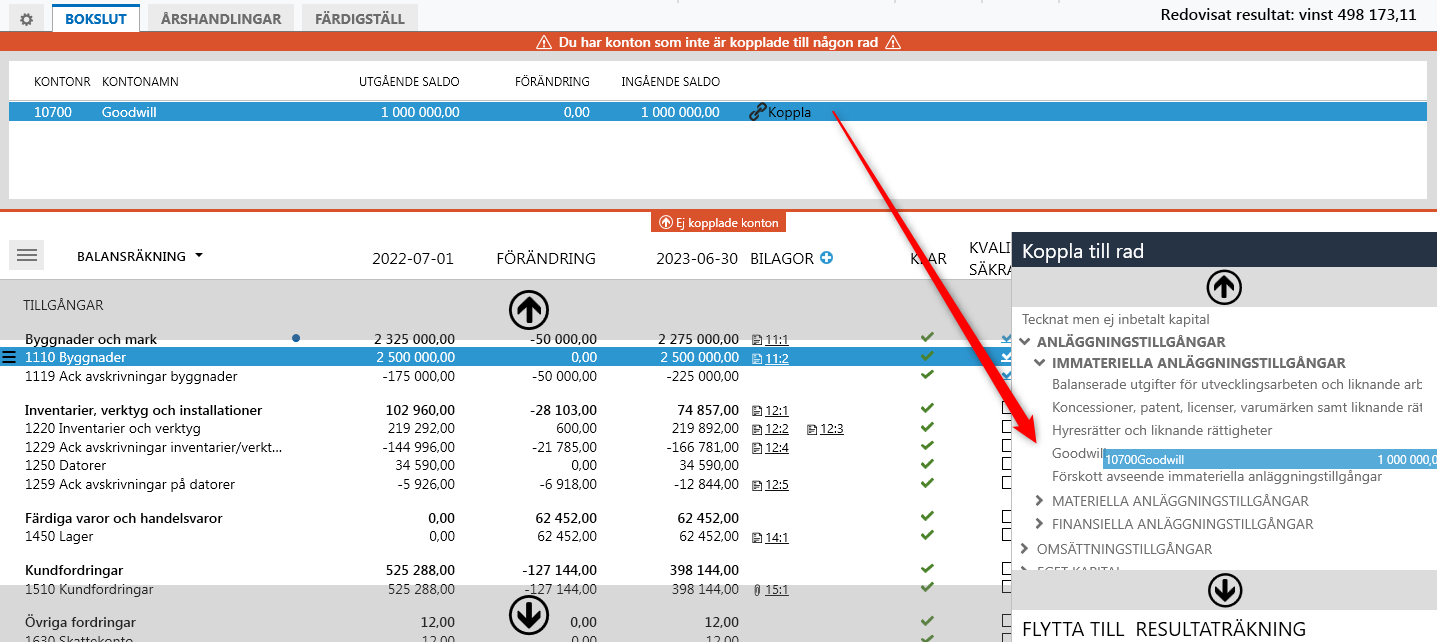Click the blue dot on Byggnader och mark row
Viewport: 1437px width, 642px height.
296,339
